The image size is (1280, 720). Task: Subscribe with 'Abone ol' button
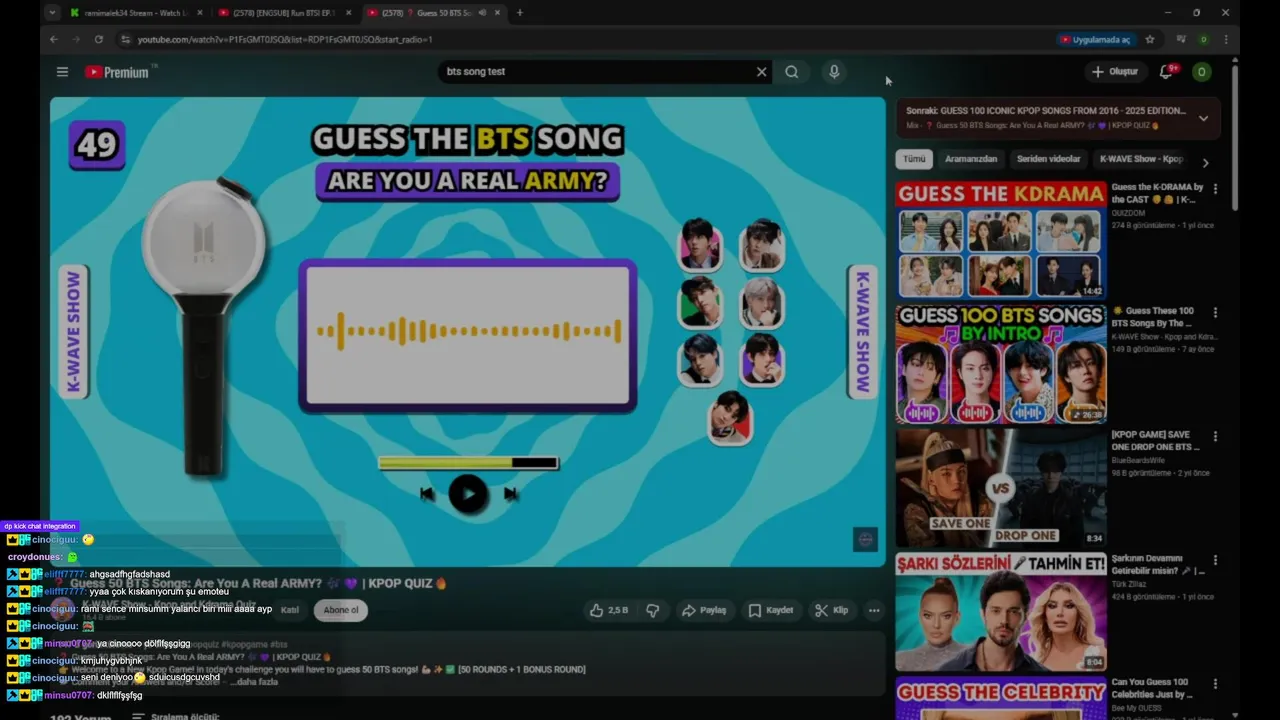pyautogui.click(x=340, y=609)
